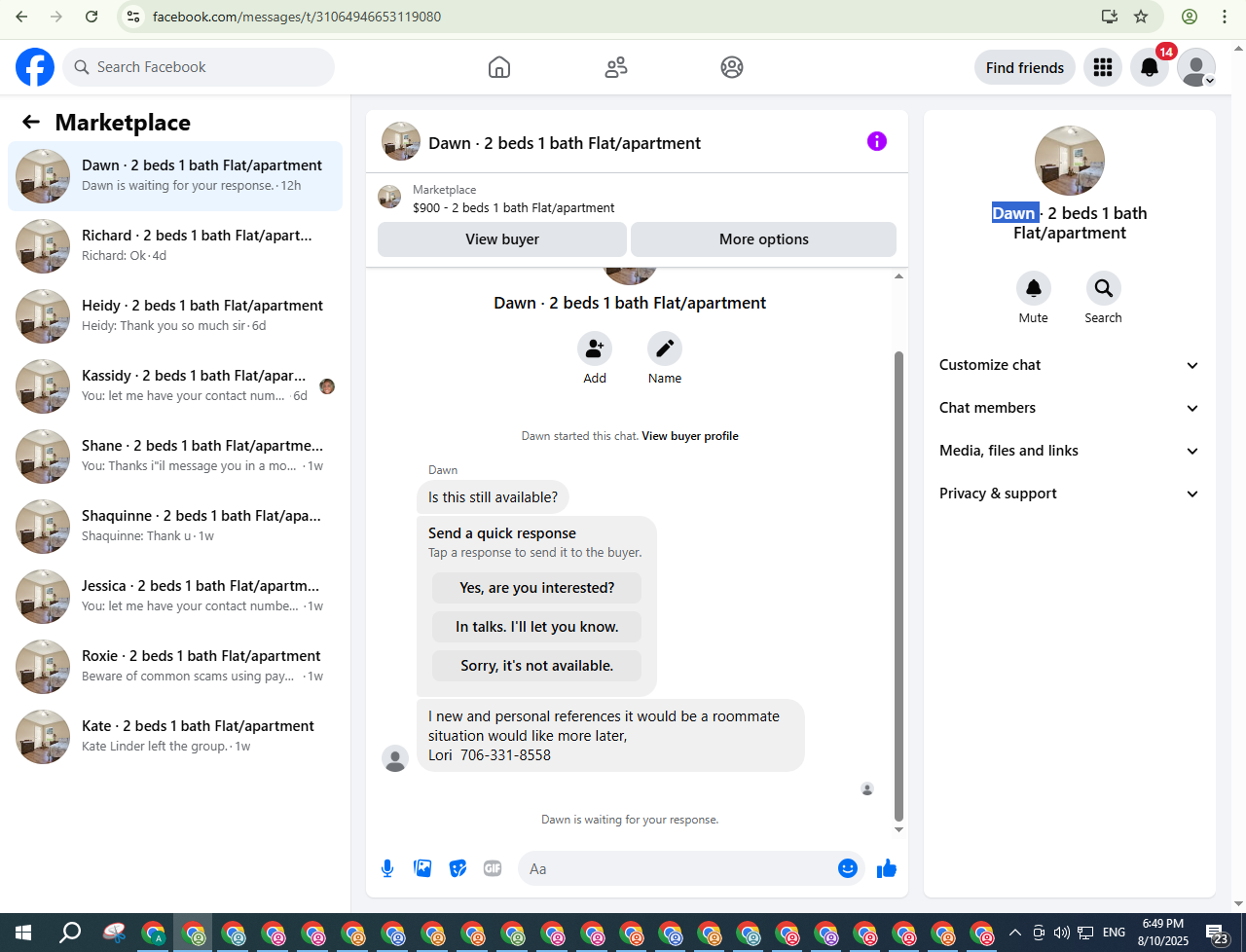The width and height of the screenshot is (1246, 952).
Task: View site information icon in address bar
Action: pos(134,17)
